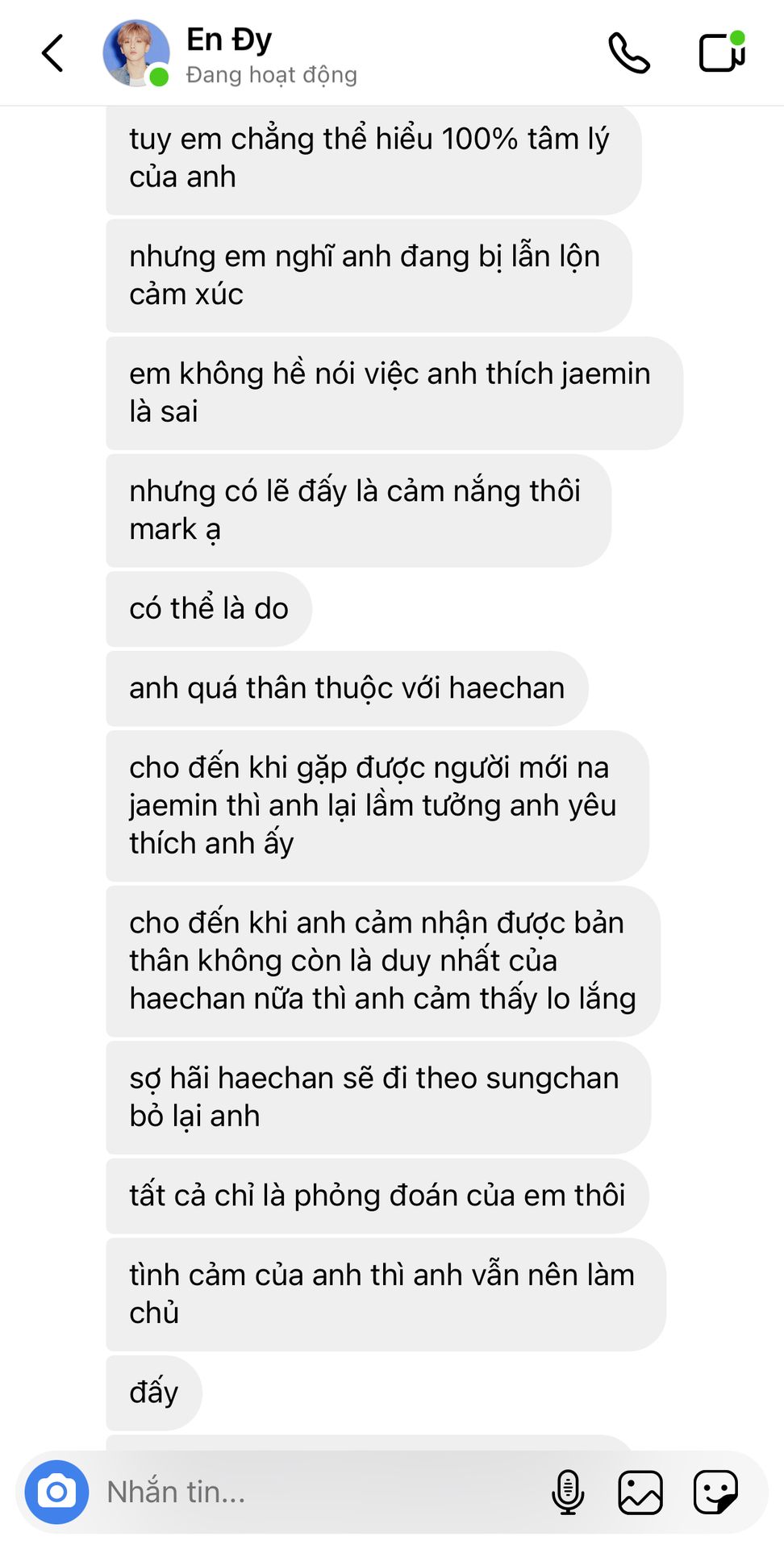
Task: Open the sticker picker icon
Action: click(x=715, y=1492)
